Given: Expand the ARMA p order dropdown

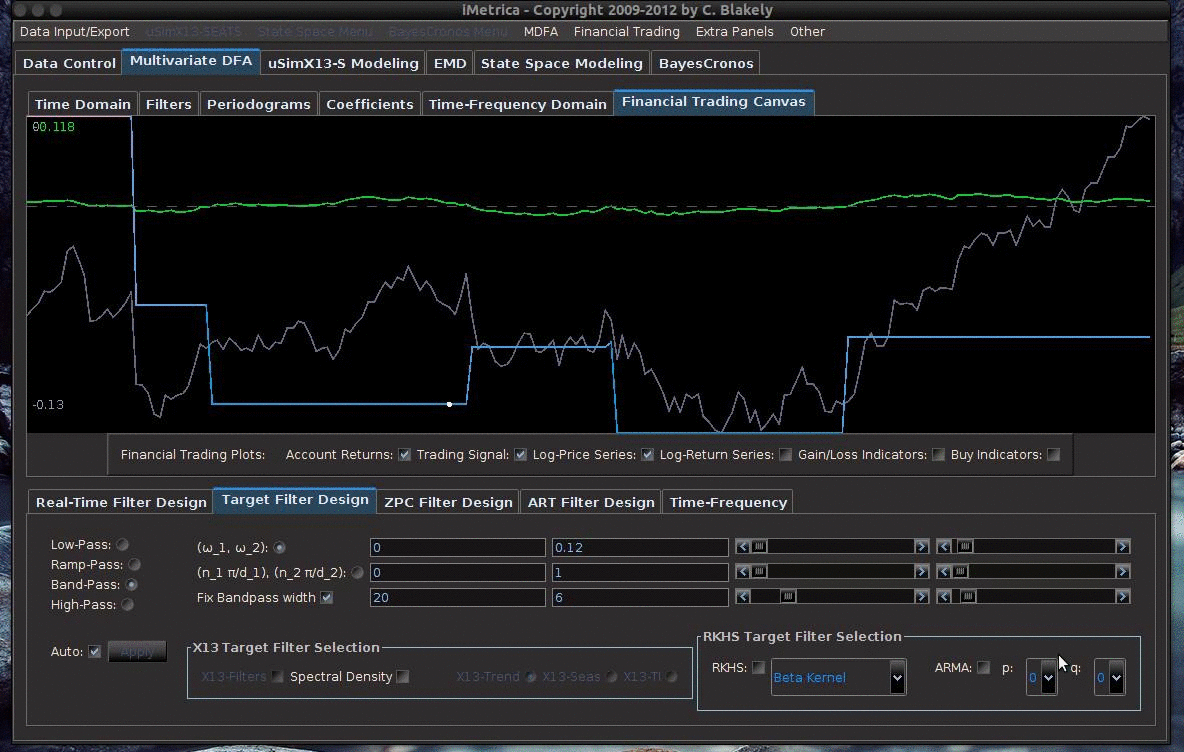Looking at the screenshot, I should coord(1047,678).
